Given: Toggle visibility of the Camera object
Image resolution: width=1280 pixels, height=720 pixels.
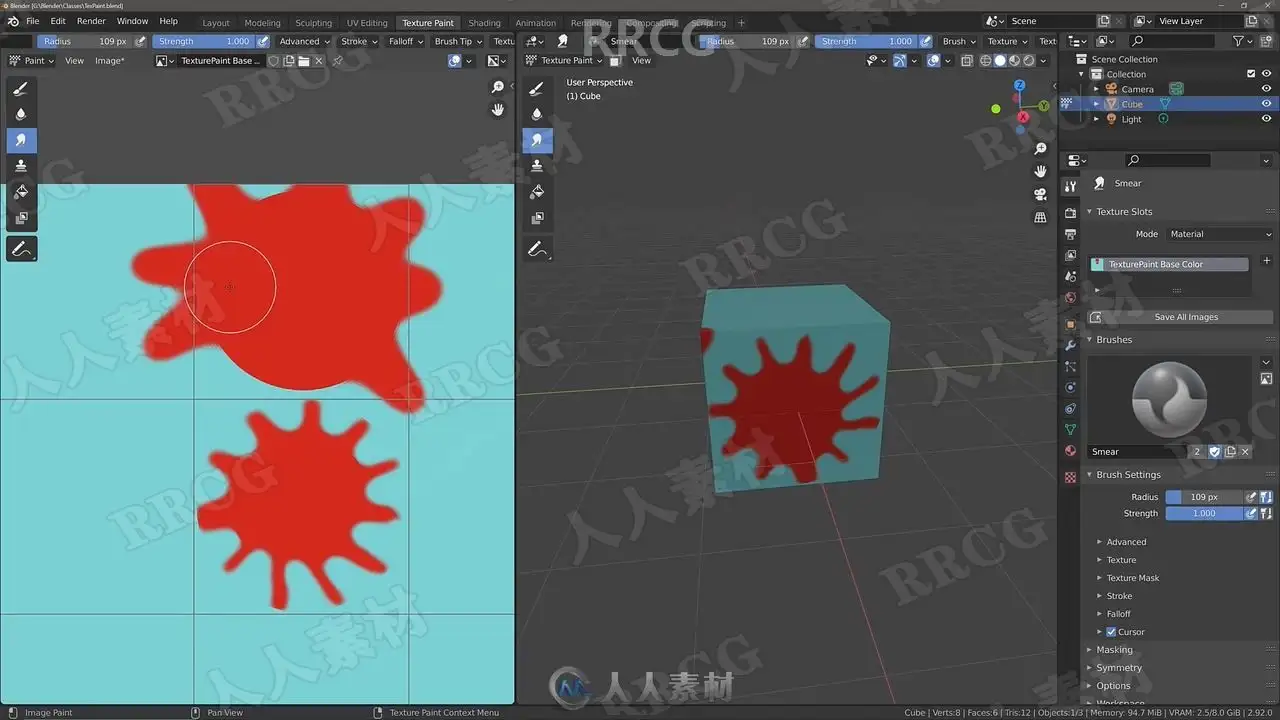Looking at the screenshot, I should 1266,89.
